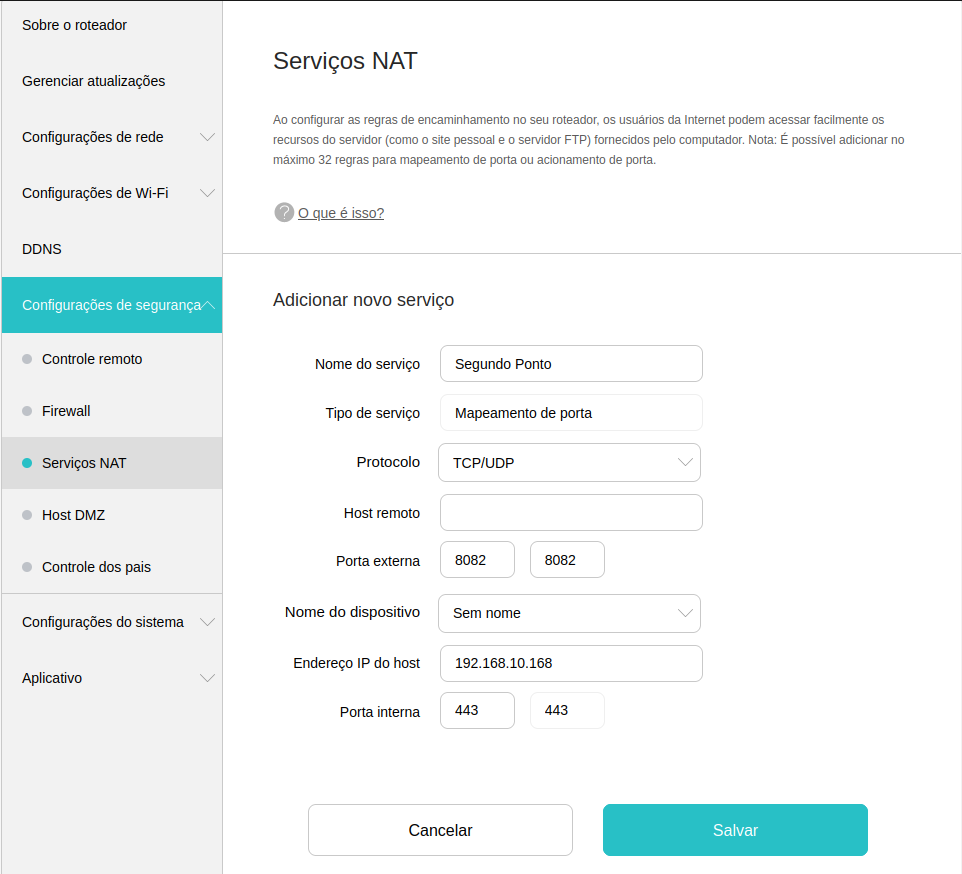Click the question mark help icon
This screenshot has width=962, height=874.
pos(284,212)
